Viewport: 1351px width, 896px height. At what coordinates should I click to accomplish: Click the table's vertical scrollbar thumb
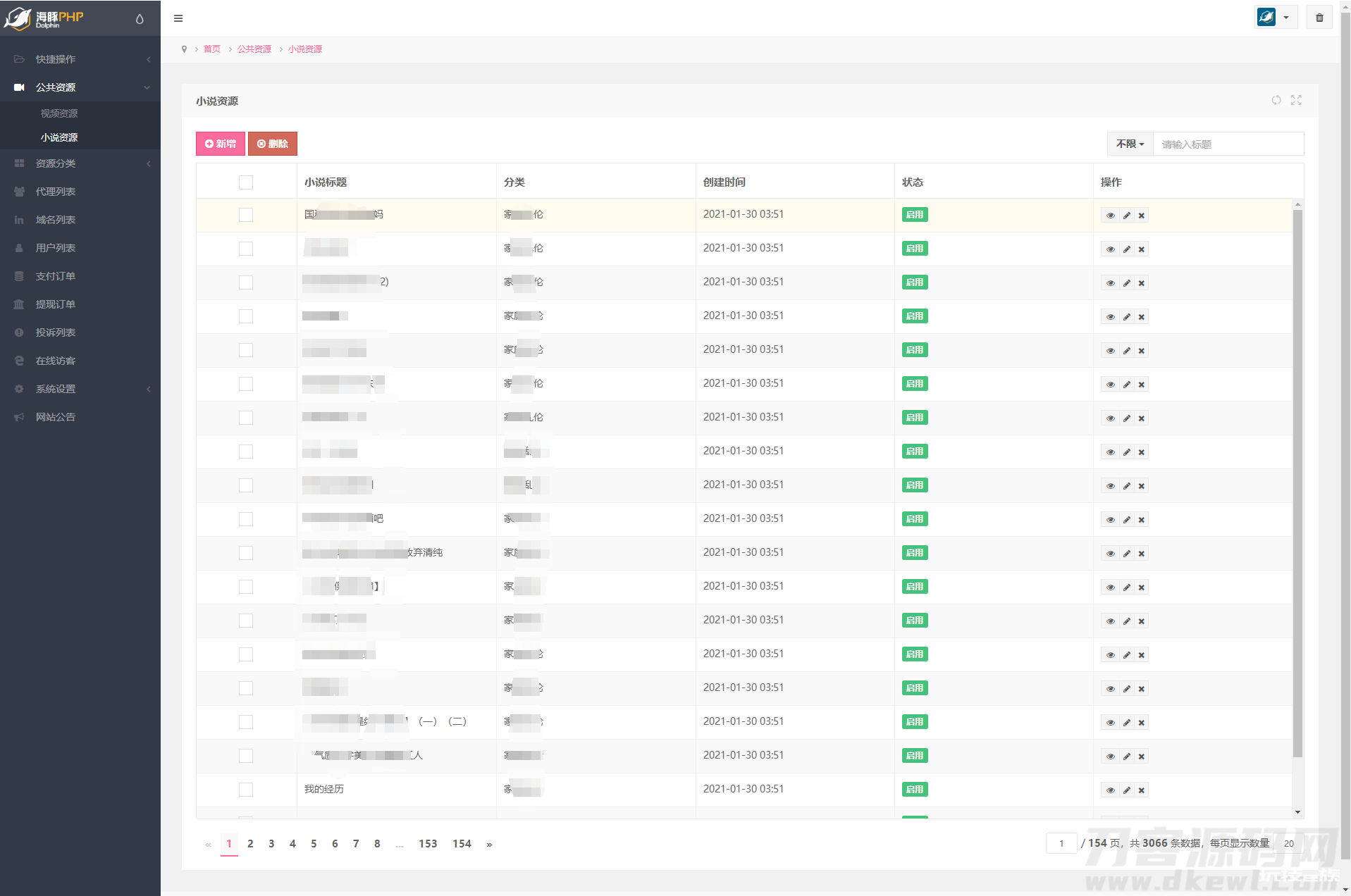tap(1297, 483)
